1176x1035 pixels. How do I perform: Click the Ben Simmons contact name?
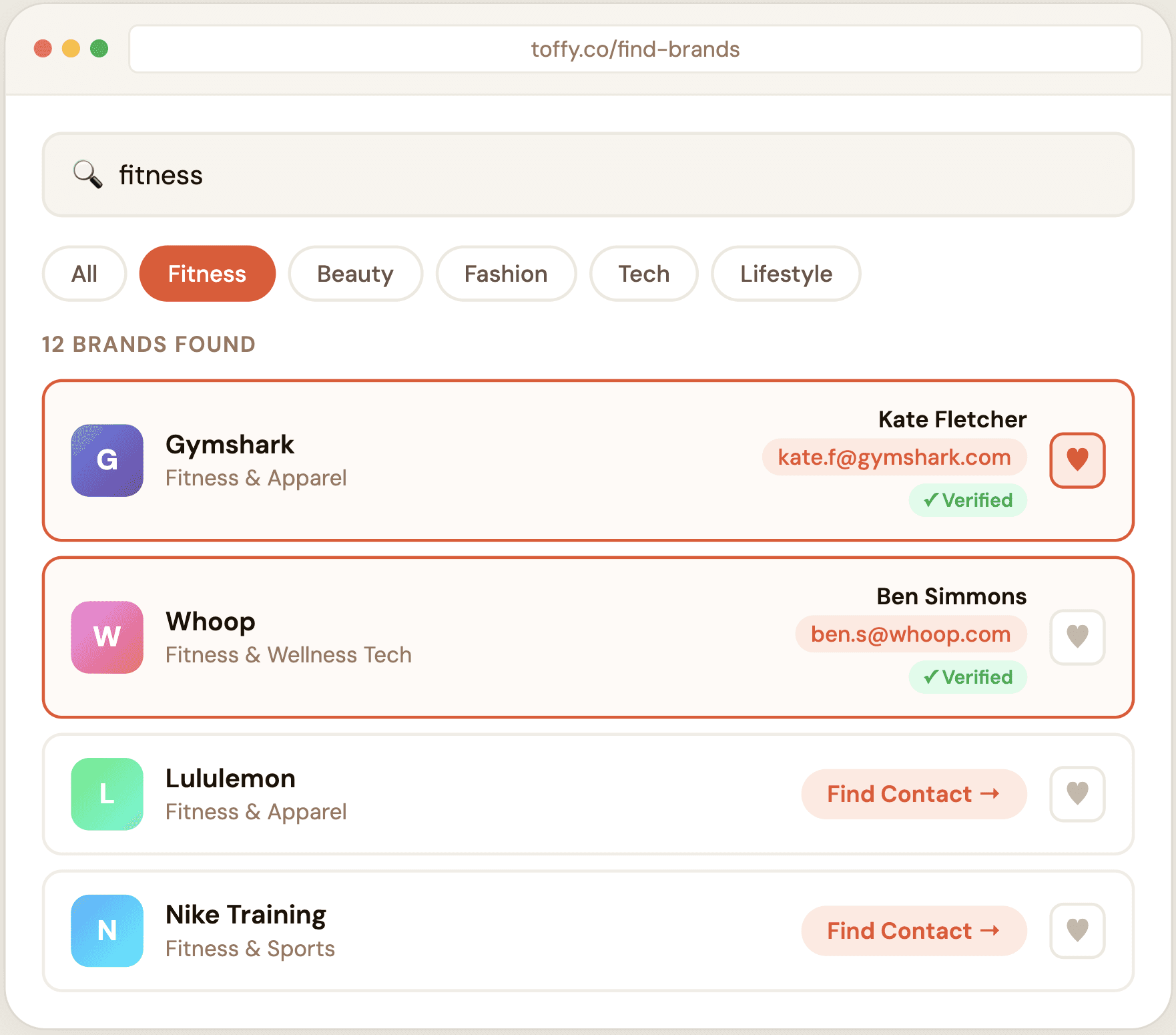click(x=951, y=596)
